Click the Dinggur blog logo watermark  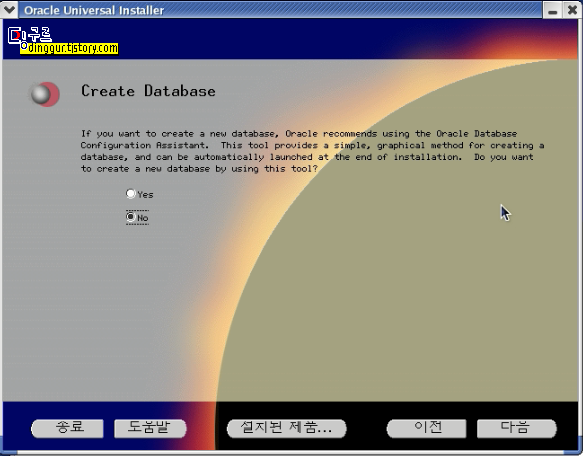[x=30, y=36]
